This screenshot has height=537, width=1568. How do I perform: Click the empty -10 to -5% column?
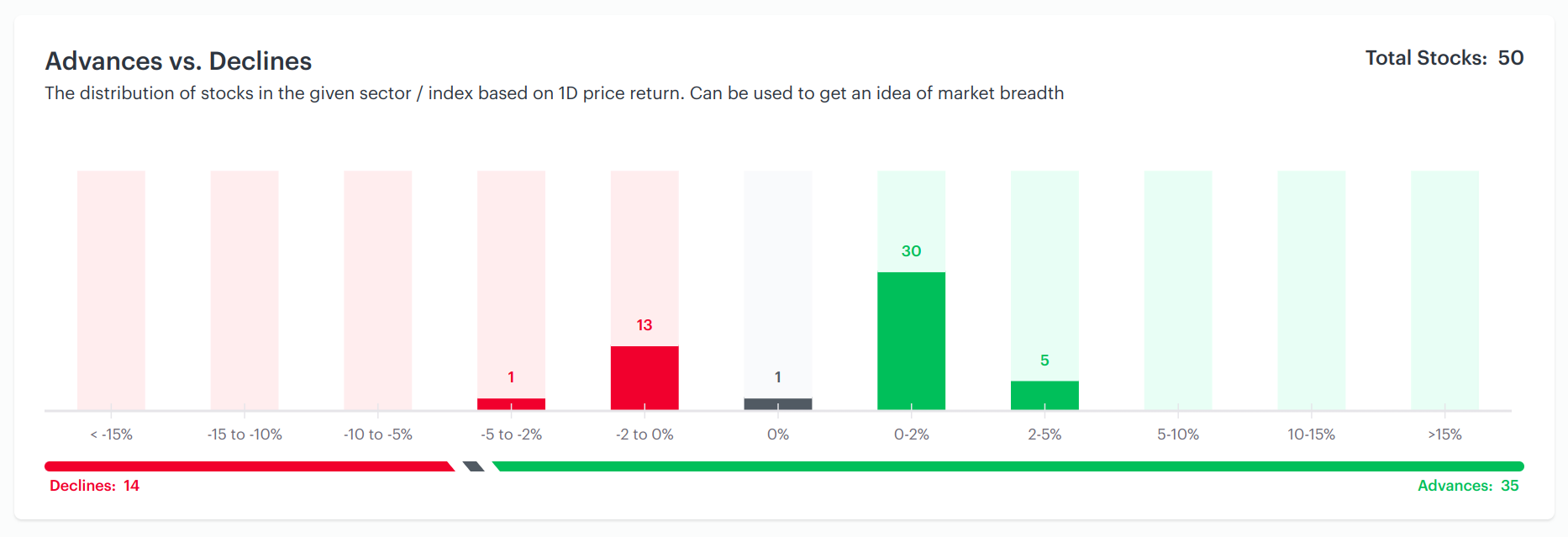pyautogui.click(x=378, y=291)
